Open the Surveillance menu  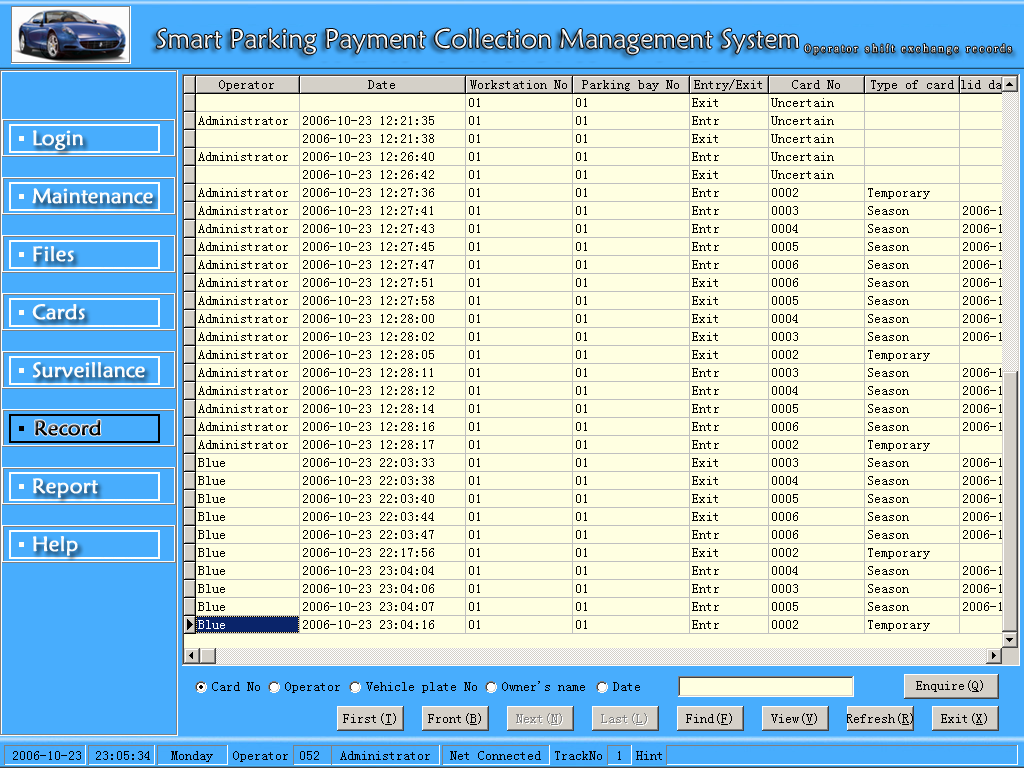point(84,371)
